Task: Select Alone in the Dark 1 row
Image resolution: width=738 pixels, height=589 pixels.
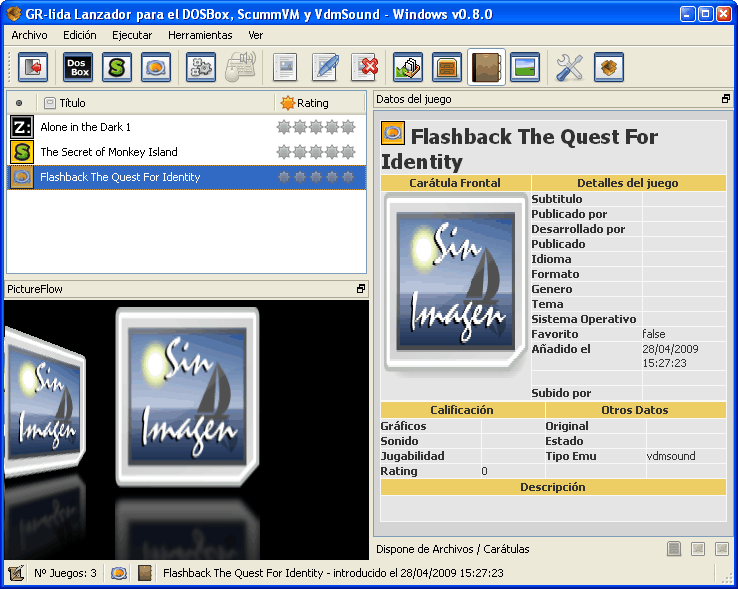Action: (187, 127)
